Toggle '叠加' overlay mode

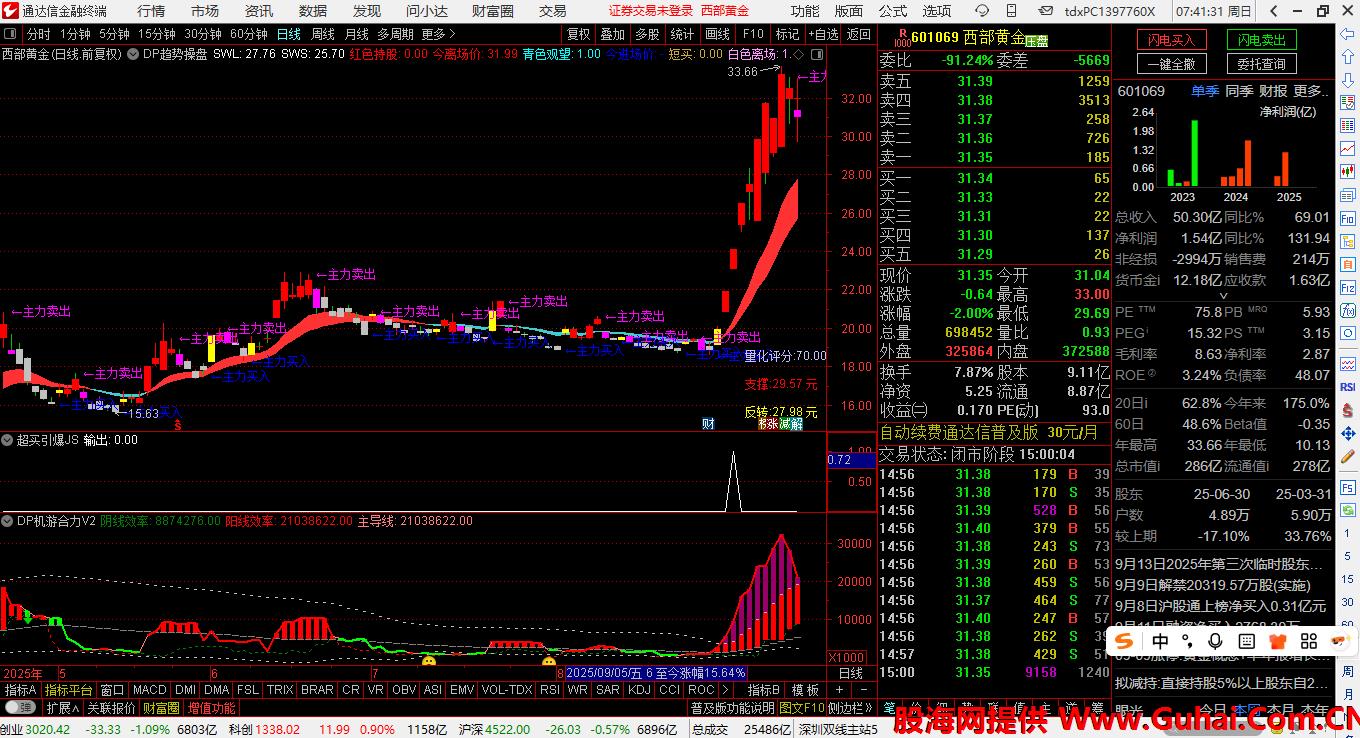tap(612, 33)
